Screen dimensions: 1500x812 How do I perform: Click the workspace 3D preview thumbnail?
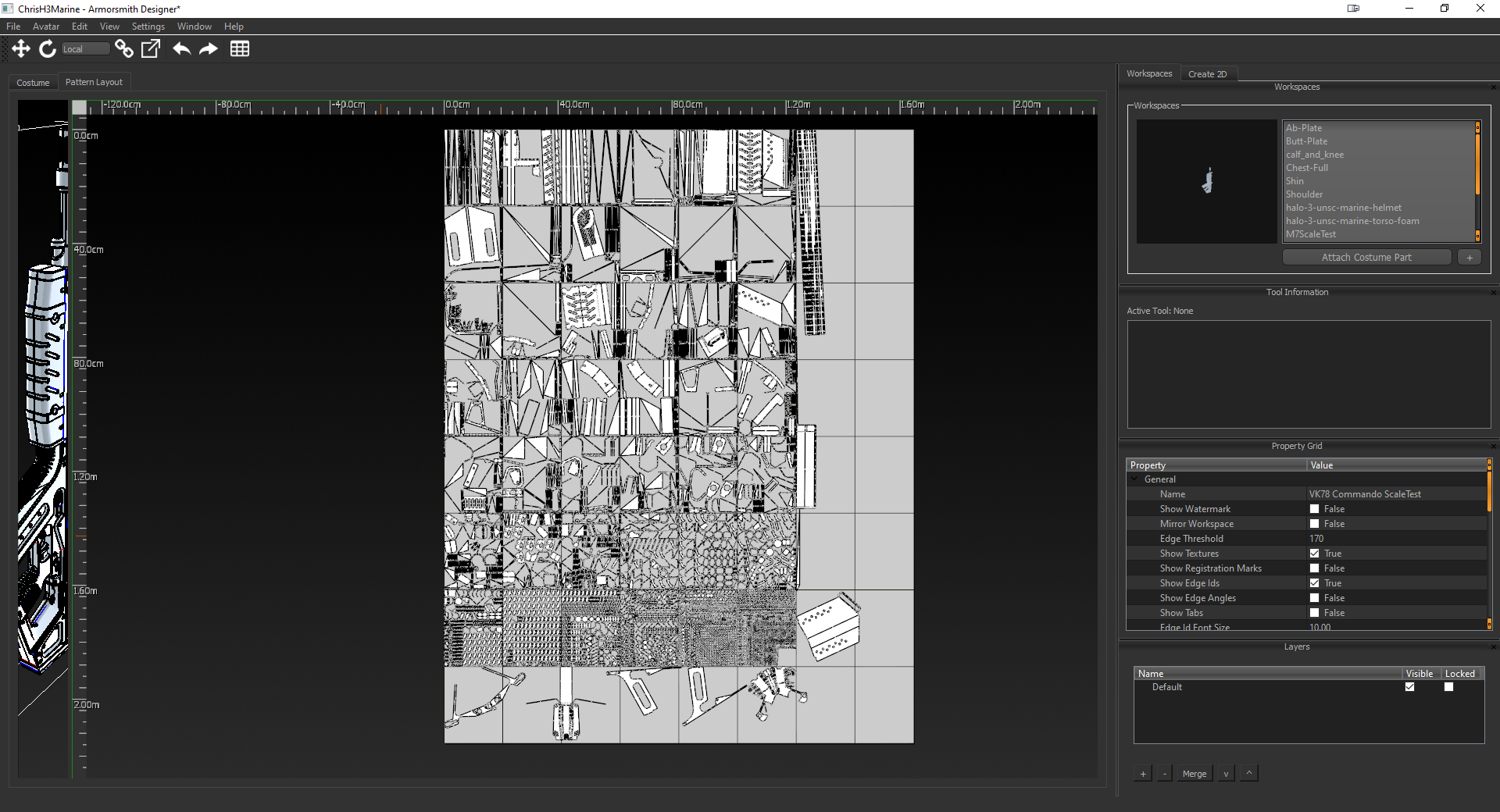[x=1206, y=181]
